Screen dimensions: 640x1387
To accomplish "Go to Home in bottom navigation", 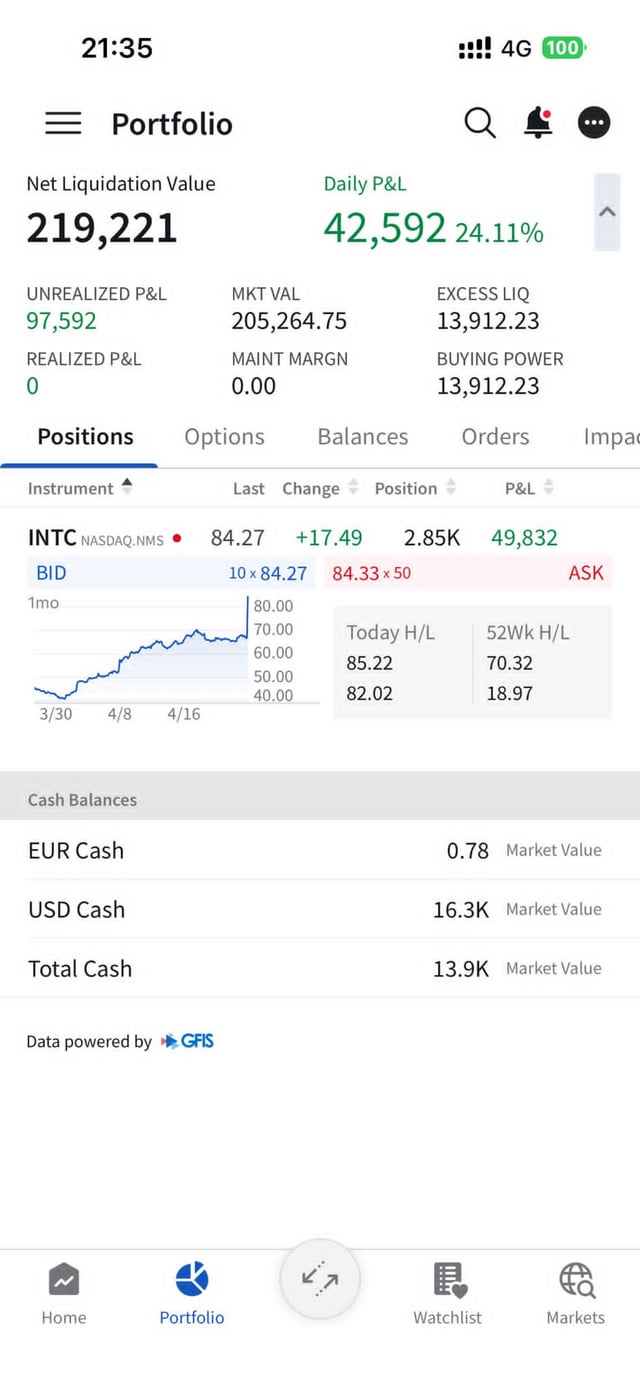I will click(64, 1292).
